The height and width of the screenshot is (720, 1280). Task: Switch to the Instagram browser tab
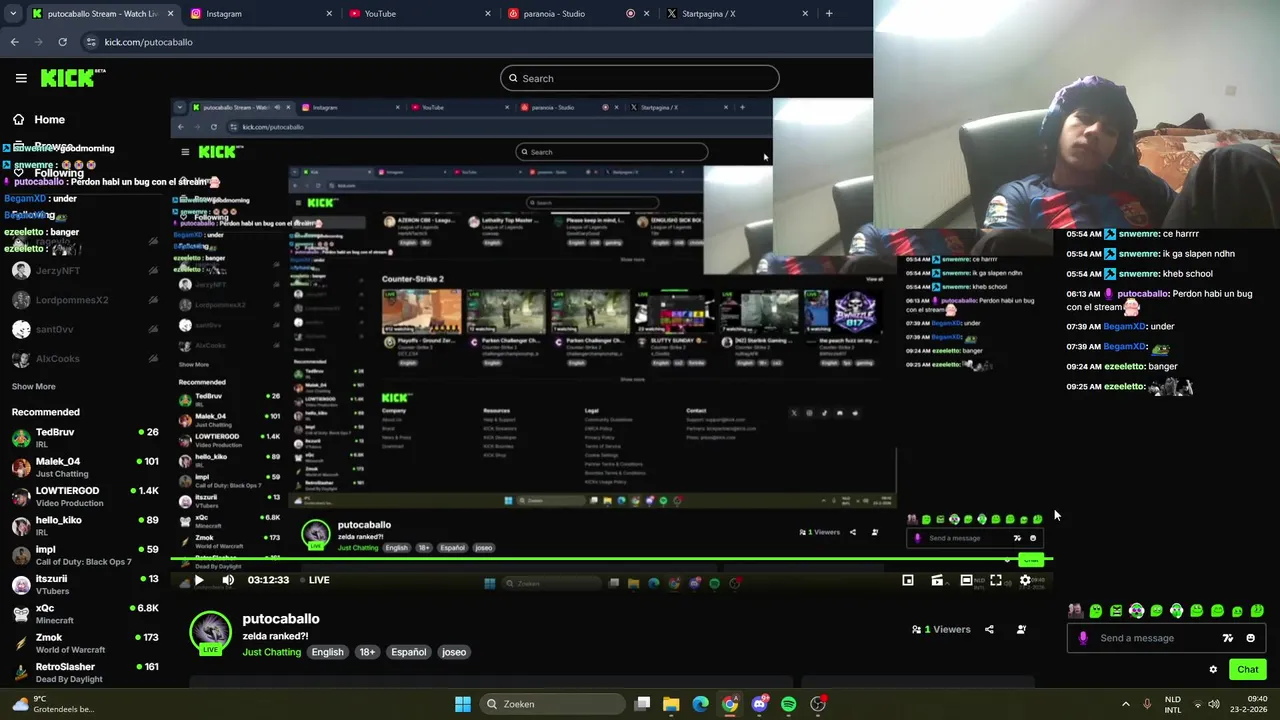[260, 14]
